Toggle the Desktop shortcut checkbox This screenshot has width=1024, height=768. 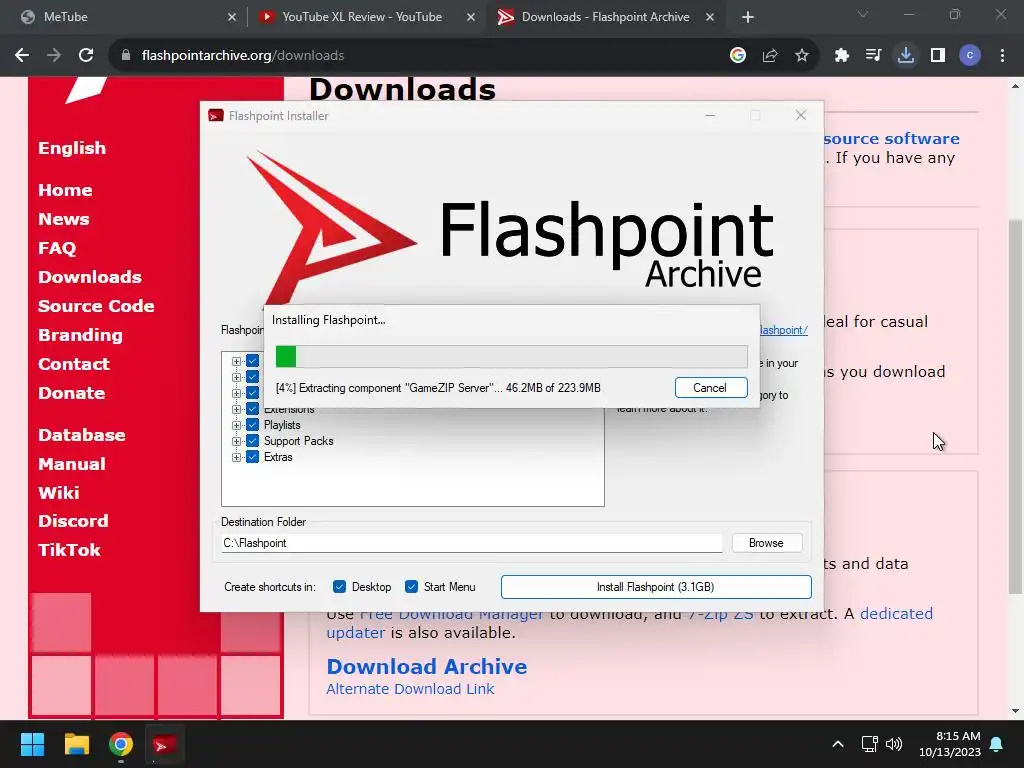click(339, 587)
